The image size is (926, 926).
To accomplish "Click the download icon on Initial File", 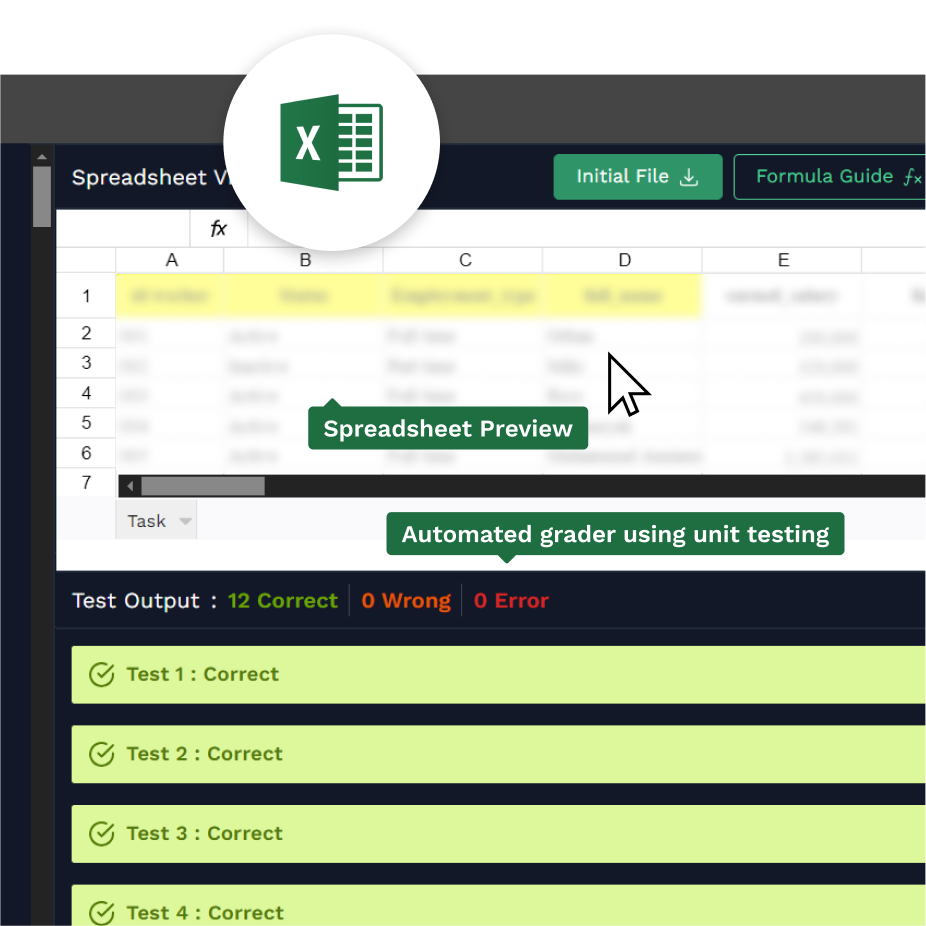I will click(x=689, y=177).
